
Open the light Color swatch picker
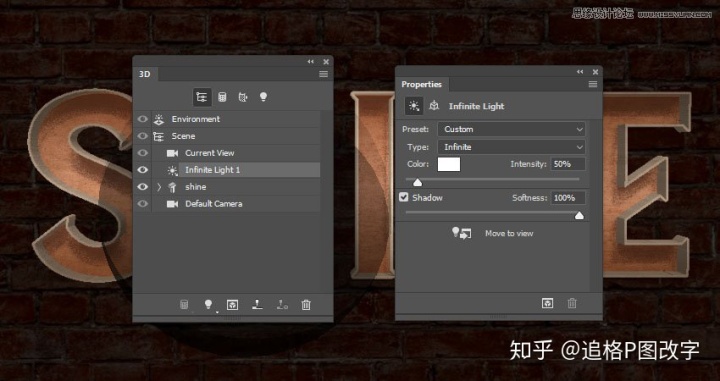449,164
